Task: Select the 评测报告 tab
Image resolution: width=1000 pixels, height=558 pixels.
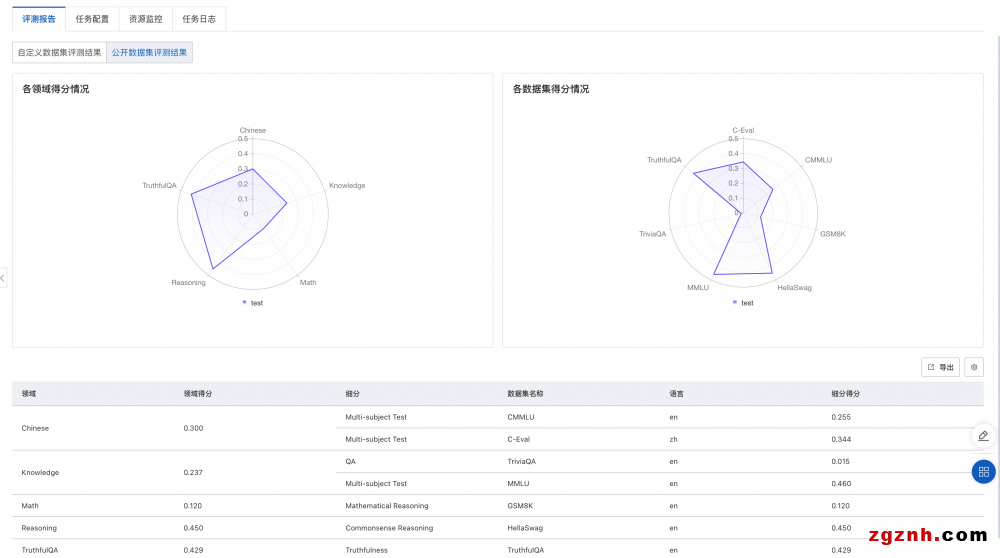Action: (39, 19)
